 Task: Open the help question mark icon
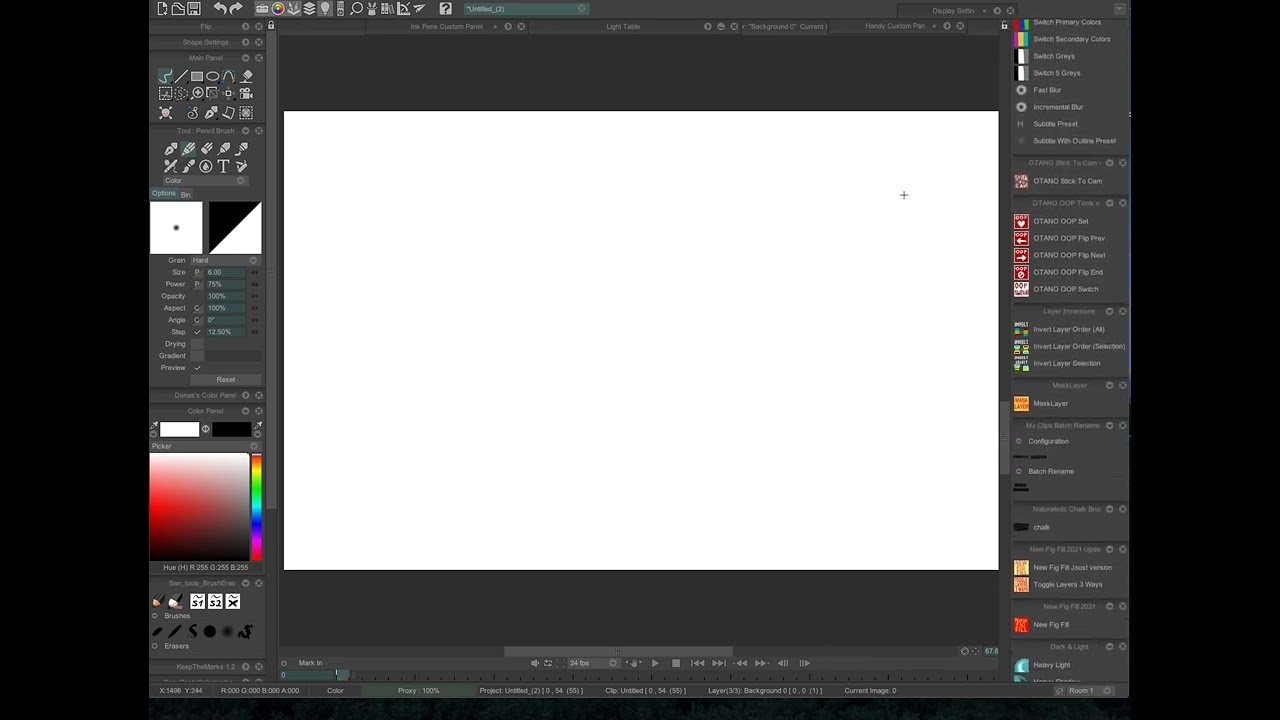pyautogui.click(x=446, y=9)
